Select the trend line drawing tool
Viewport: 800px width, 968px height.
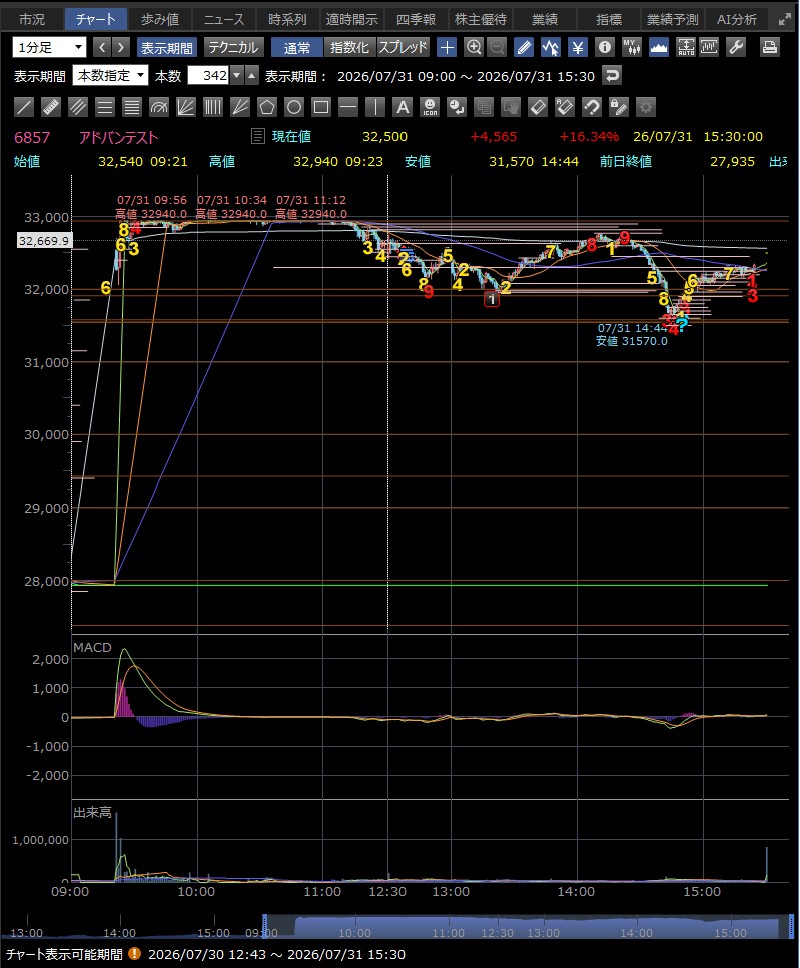point(24,107)
